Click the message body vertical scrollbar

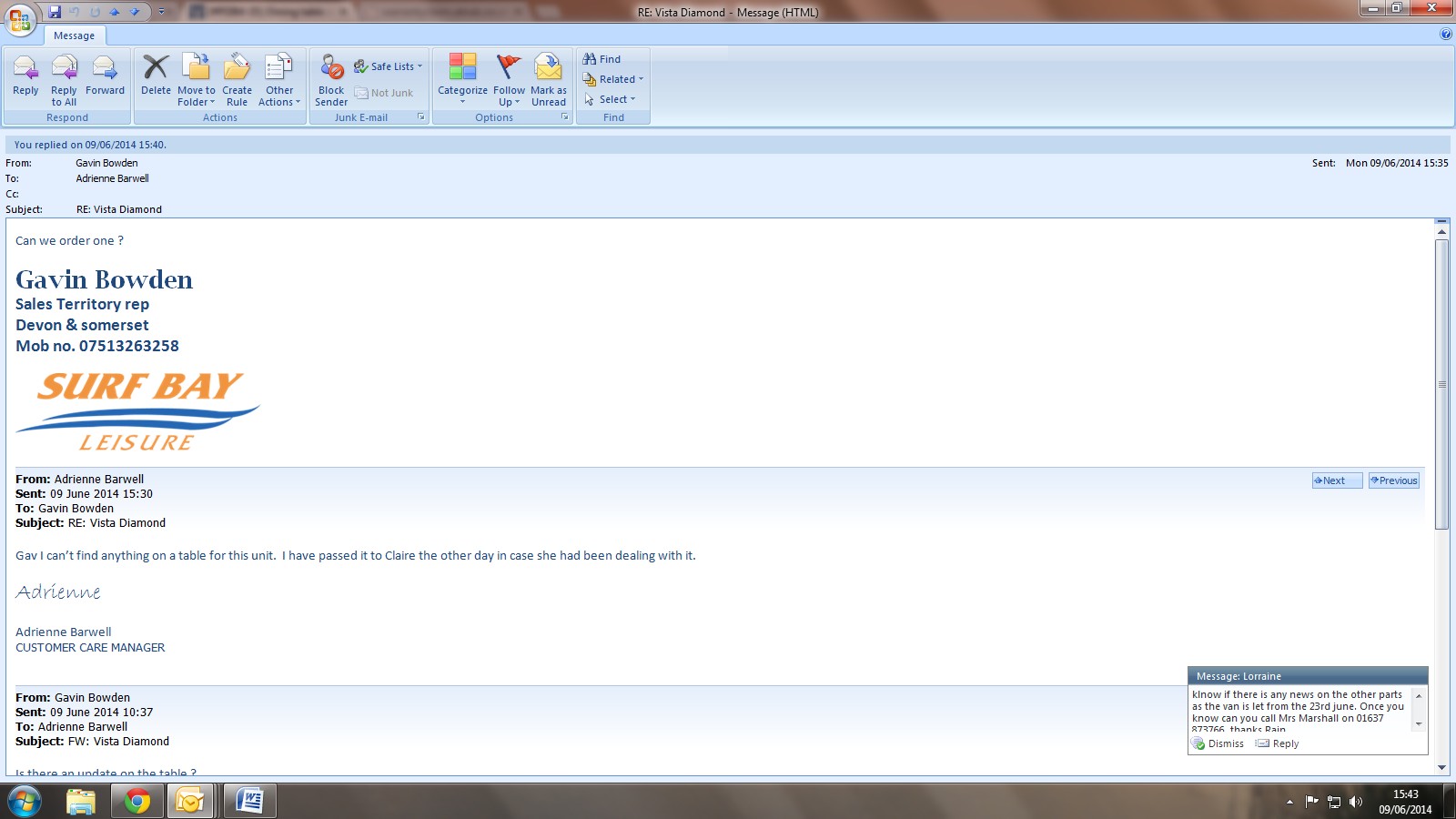click(x=1441, y=382)
